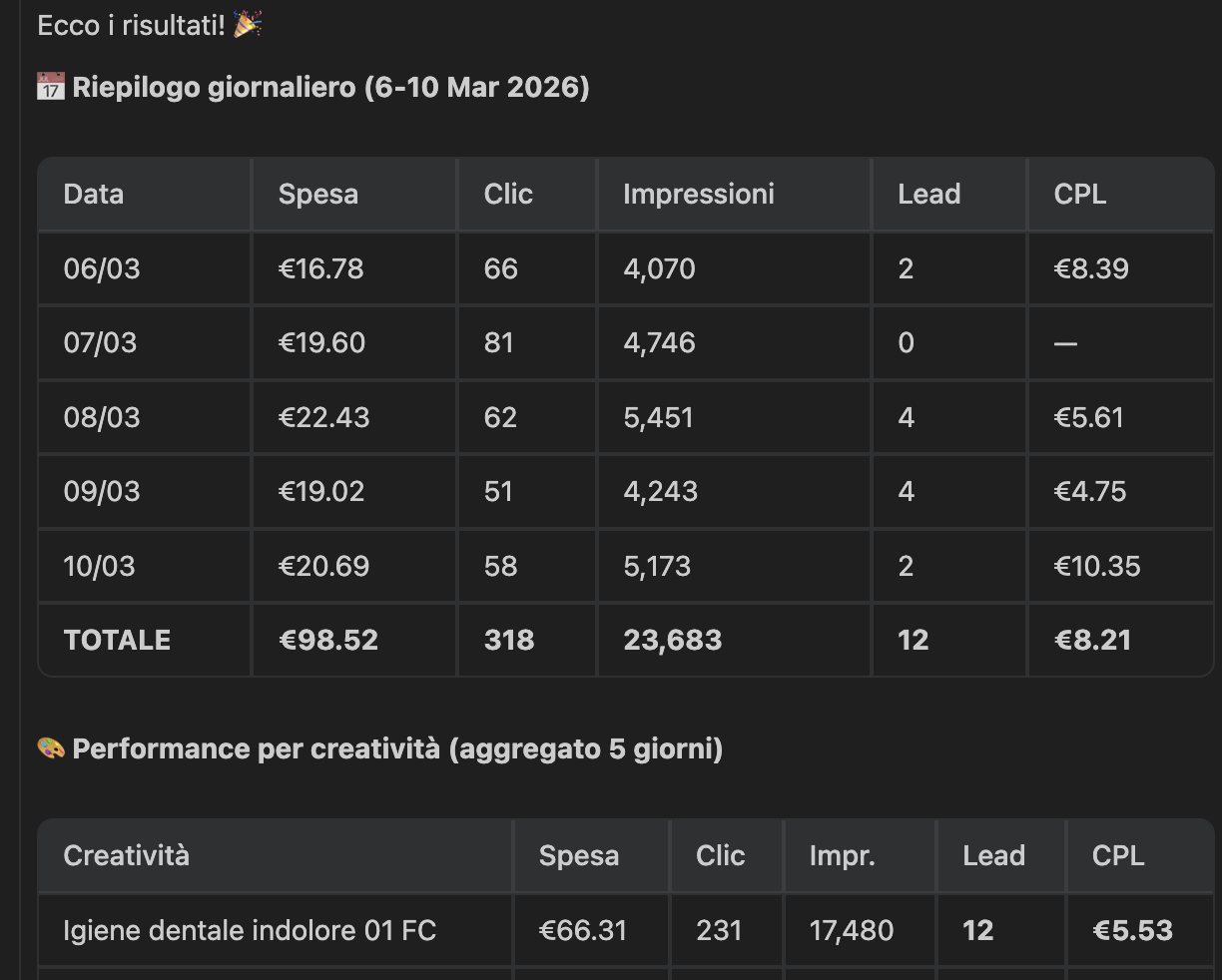This screenshot has height=980, width=1222.
Task: Select the total spend €98.52 cell
Action: (x=328, y=640)
